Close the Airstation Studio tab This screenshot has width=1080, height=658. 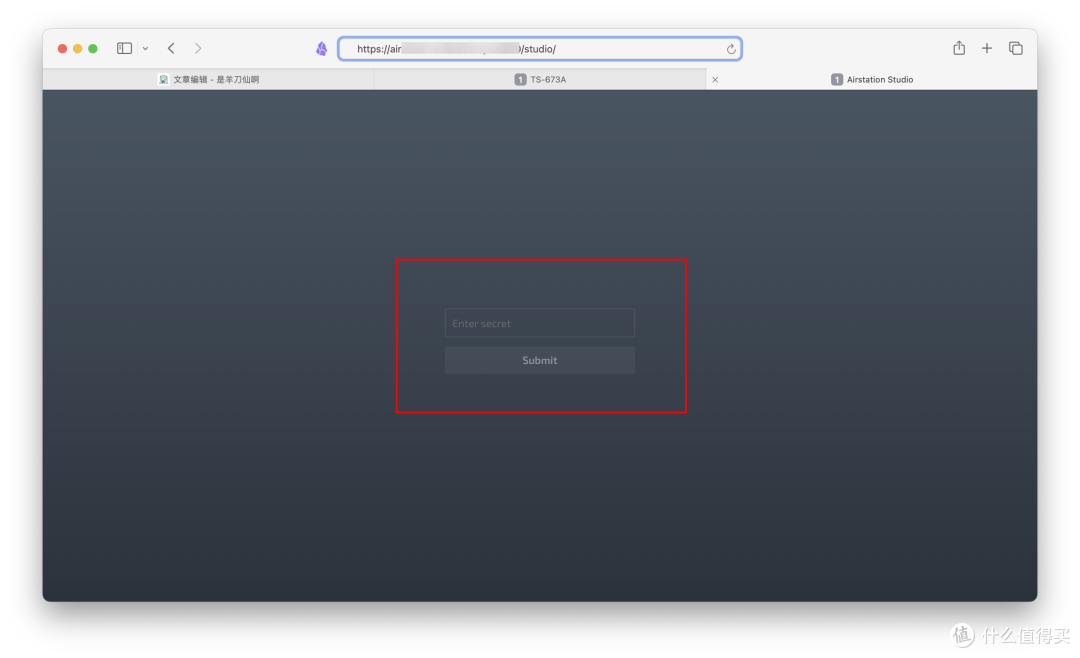point(715,79)
